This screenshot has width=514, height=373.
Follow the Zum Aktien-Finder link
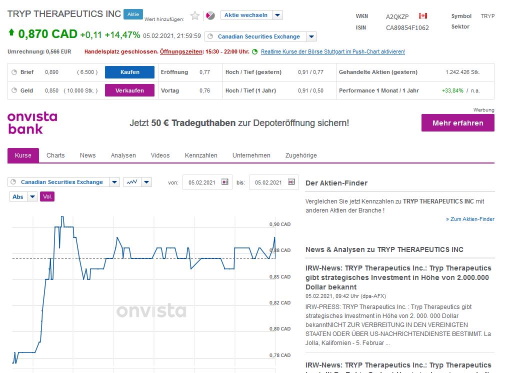[x=470, y=219]
